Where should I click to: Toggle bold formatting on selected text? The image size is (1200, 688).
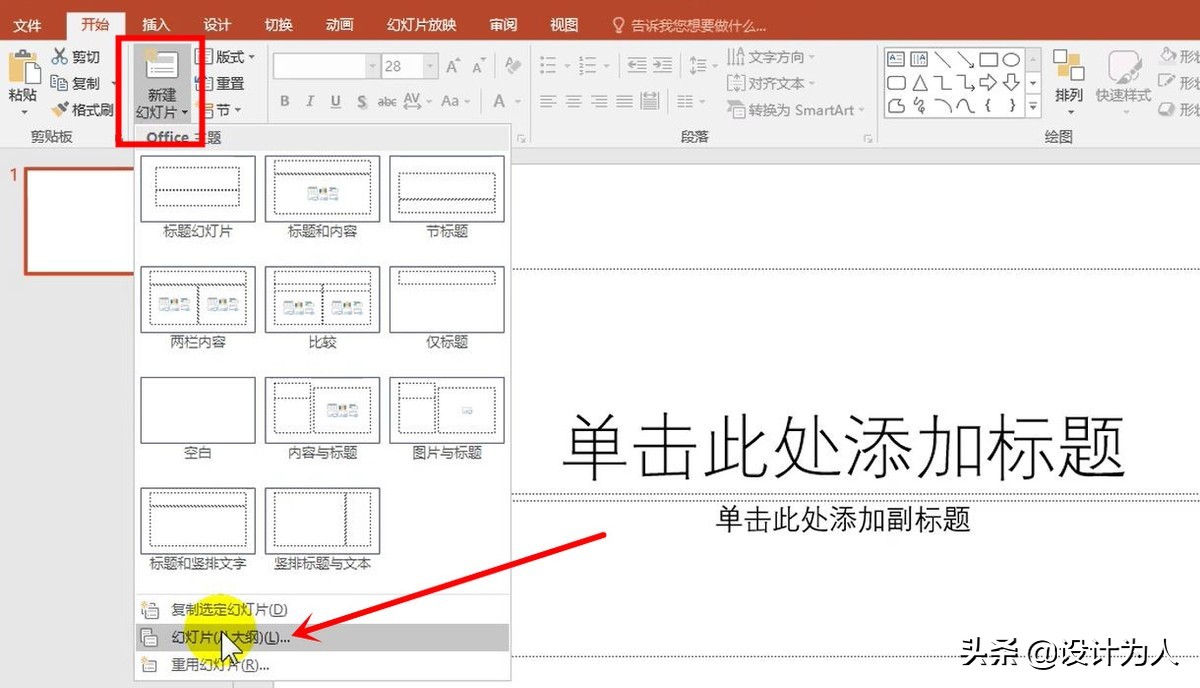pyautogui.click(x=284, y=101)
